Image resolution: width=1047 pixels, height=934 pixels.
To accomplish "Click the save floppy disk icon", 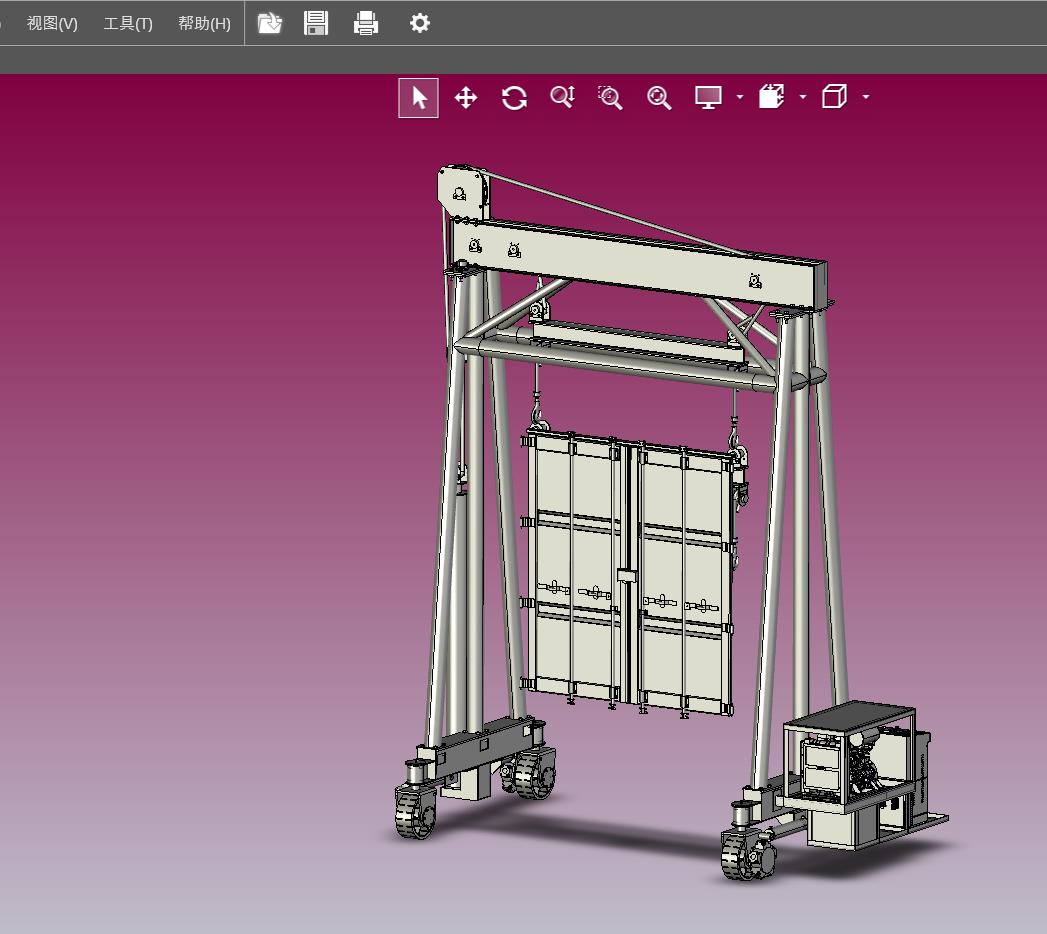I will pyautogui.click(x=316, y=23).
